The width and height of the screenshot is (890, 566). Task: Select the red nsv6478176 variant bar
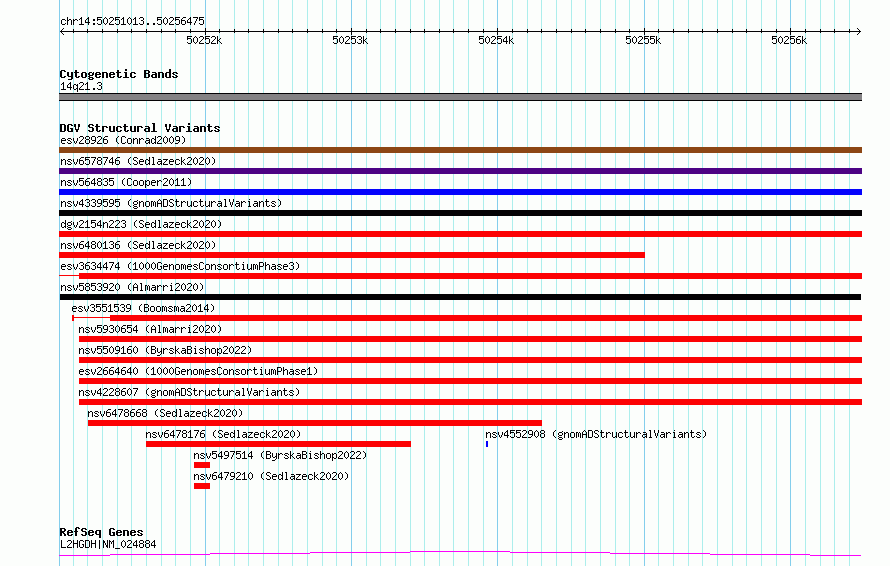click(278, 444)
